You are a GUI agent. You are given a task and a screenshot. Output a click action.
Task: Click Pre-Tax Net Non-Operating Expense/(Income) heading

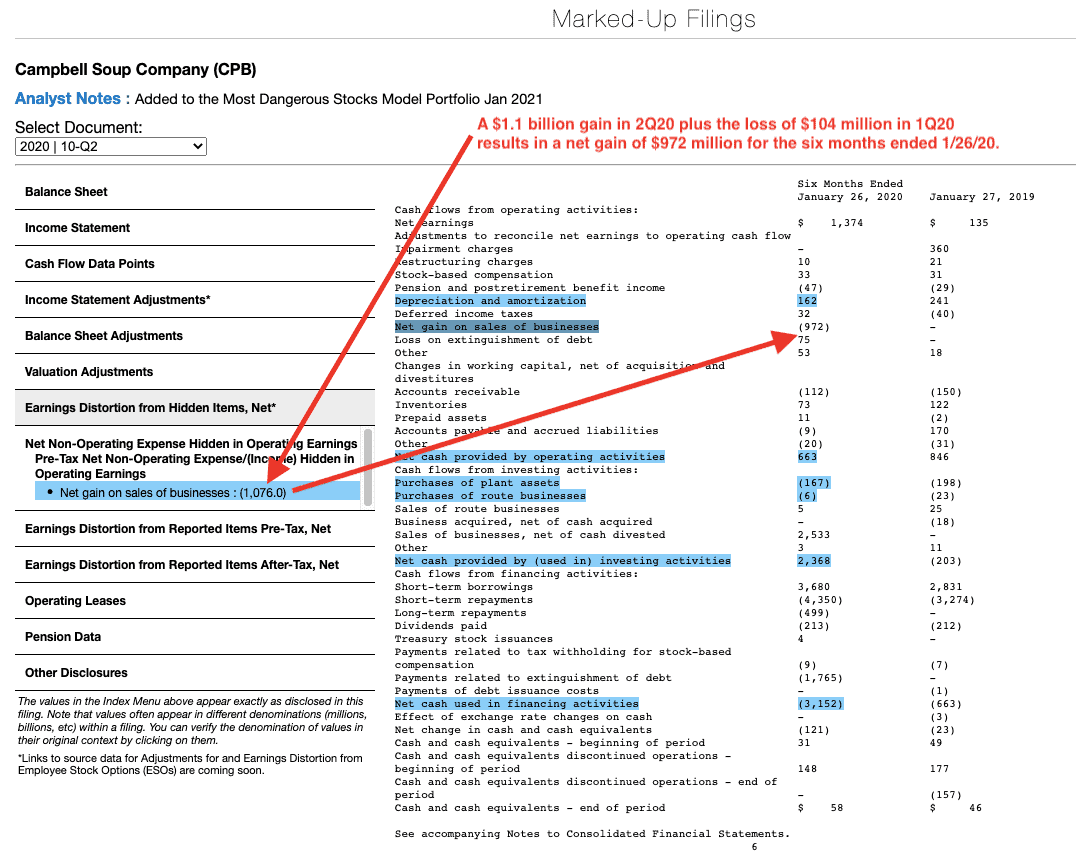[x=195, y=466]
